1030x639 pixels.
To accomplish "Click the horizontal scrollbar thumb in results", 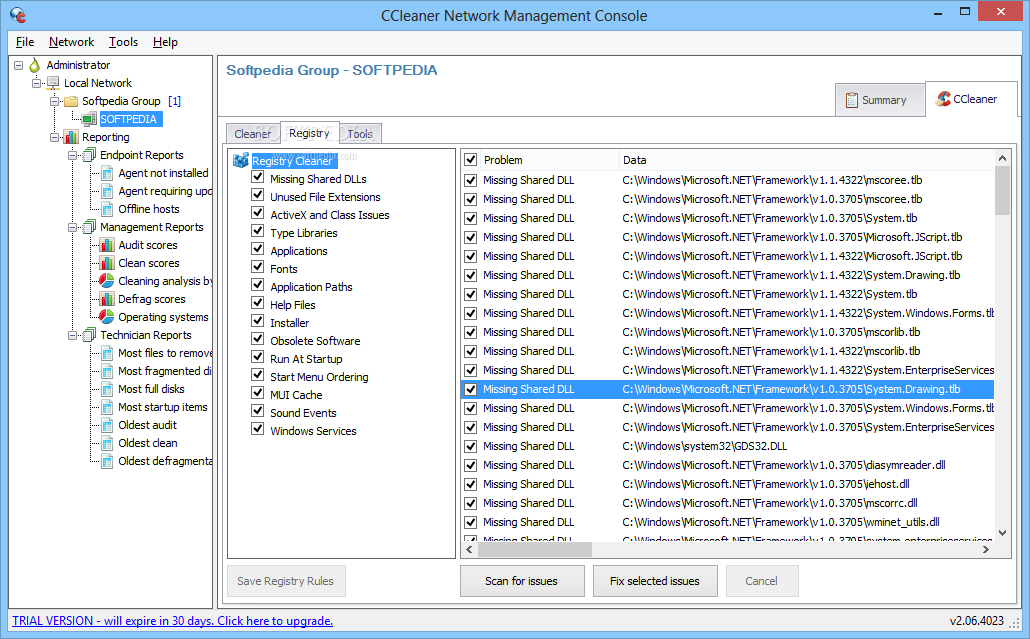I will point(533,550).
